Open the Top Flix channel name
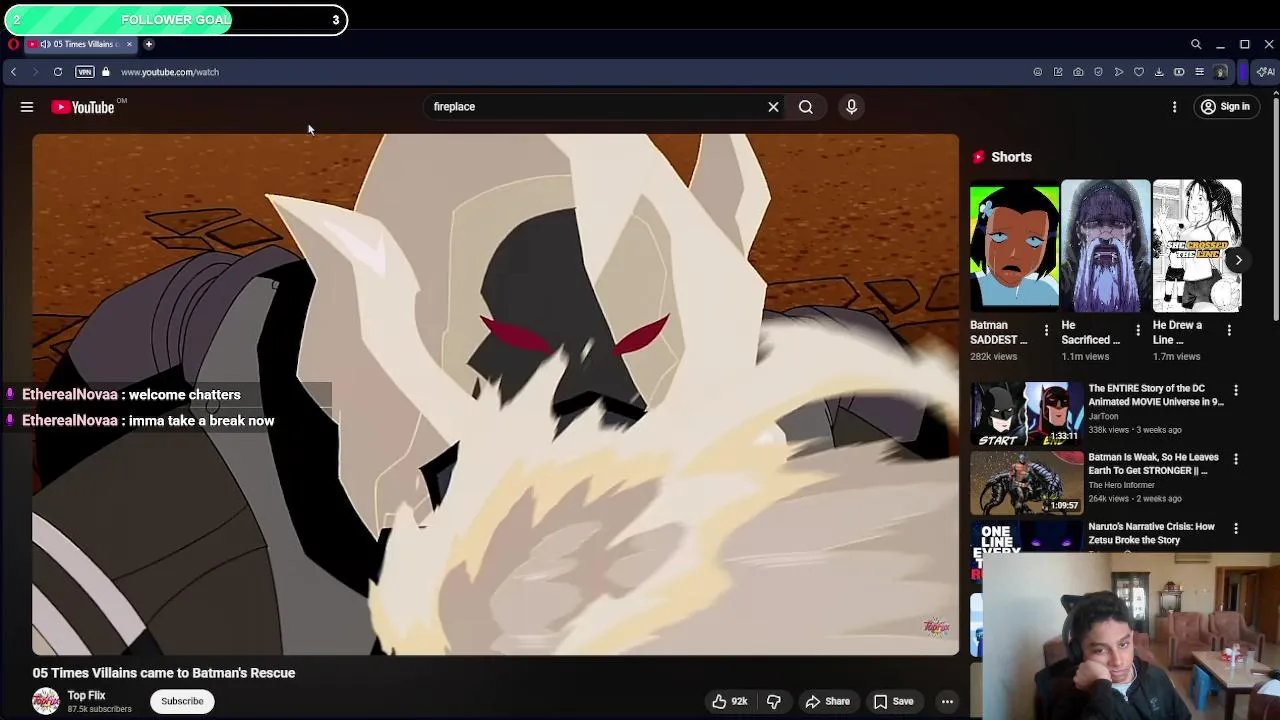 86,695
